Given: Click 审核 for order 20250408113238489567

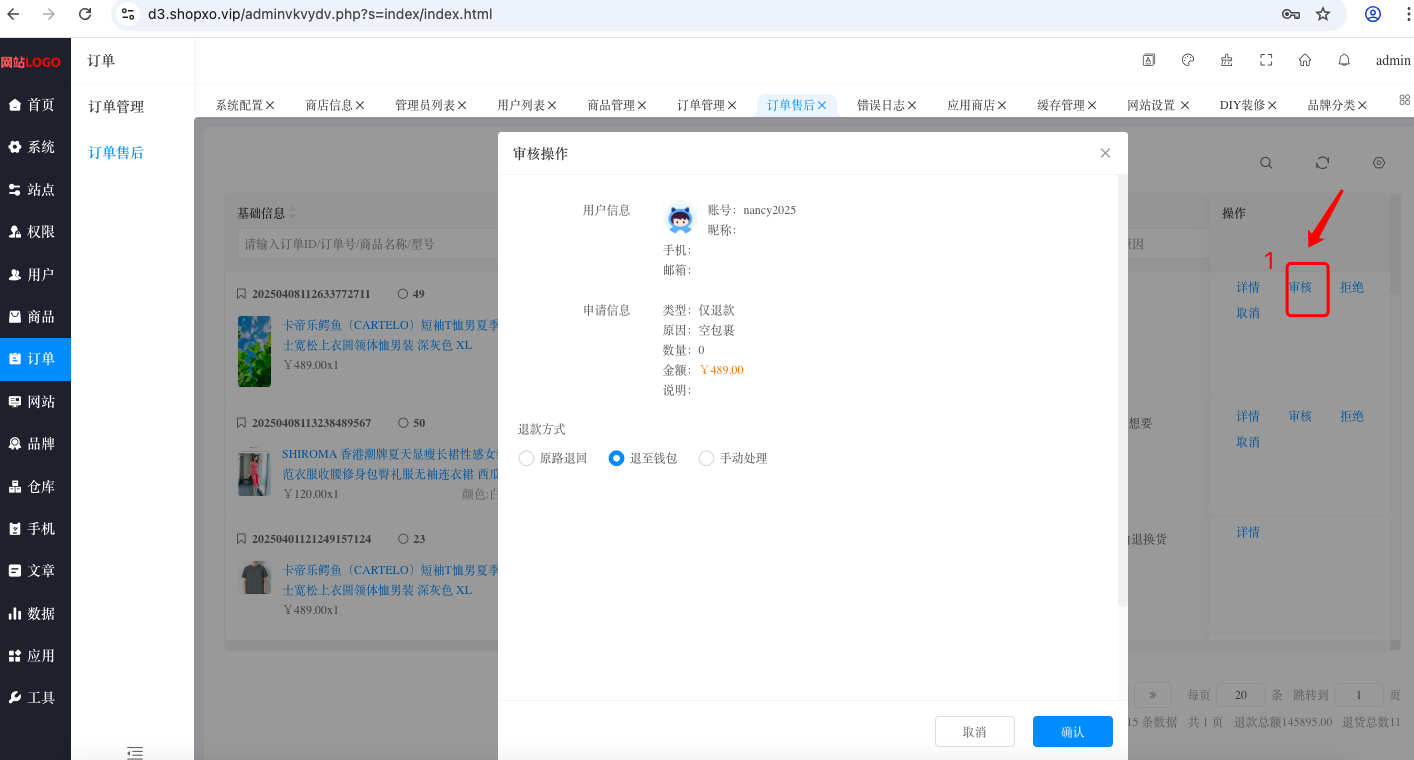Looking at the screenshot, I should coord(1300,416).
